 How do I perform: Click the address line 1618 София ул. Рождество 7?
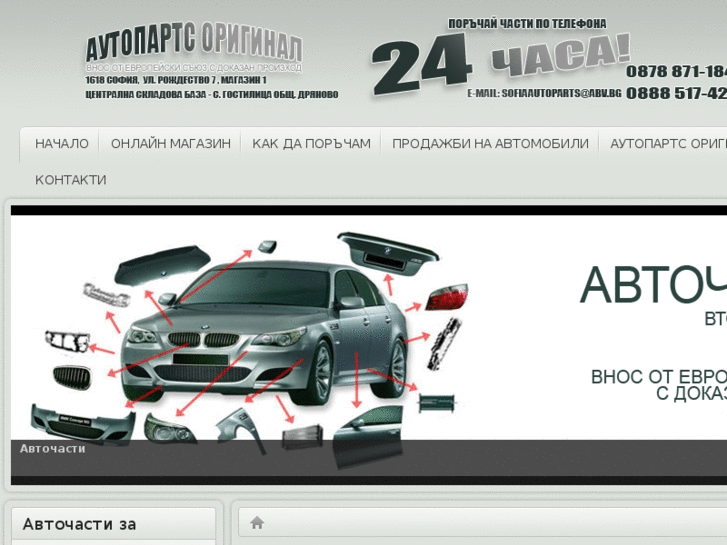(176, 80)
